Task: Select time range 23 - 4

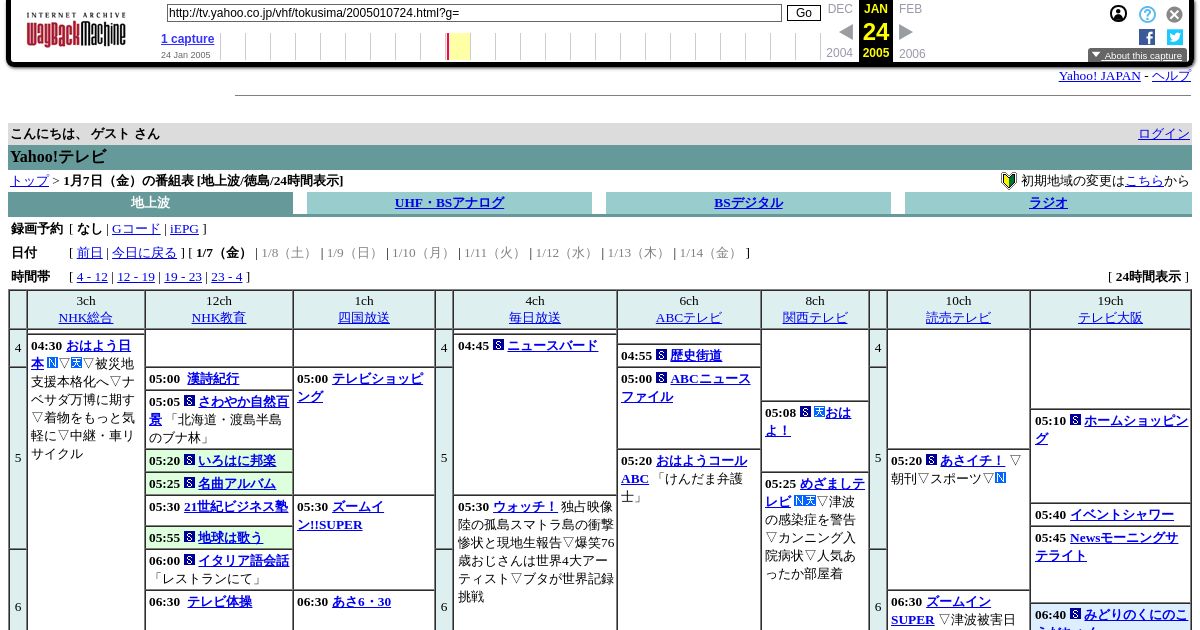Action: point(227,277)
